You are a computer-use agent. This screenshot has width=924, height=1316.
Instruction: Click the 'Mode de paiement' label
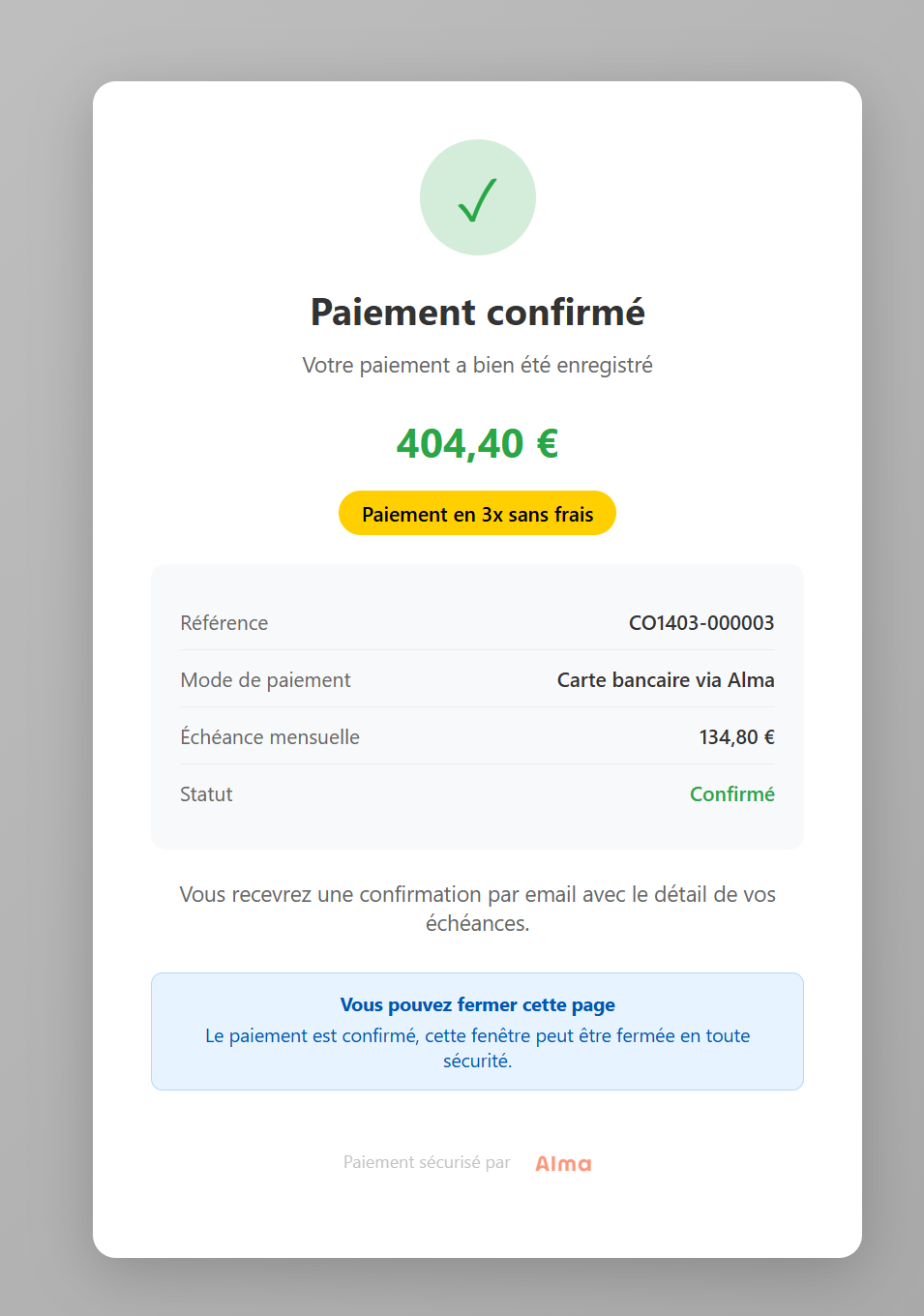265,680
